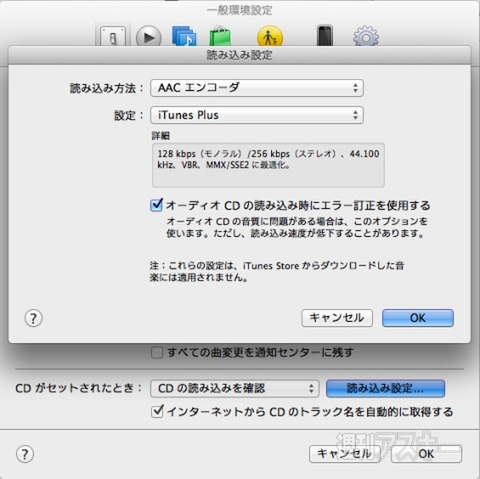Toggle error correction for audio CD import
Viewport: 480px width, 479px height.
[156, 205]
